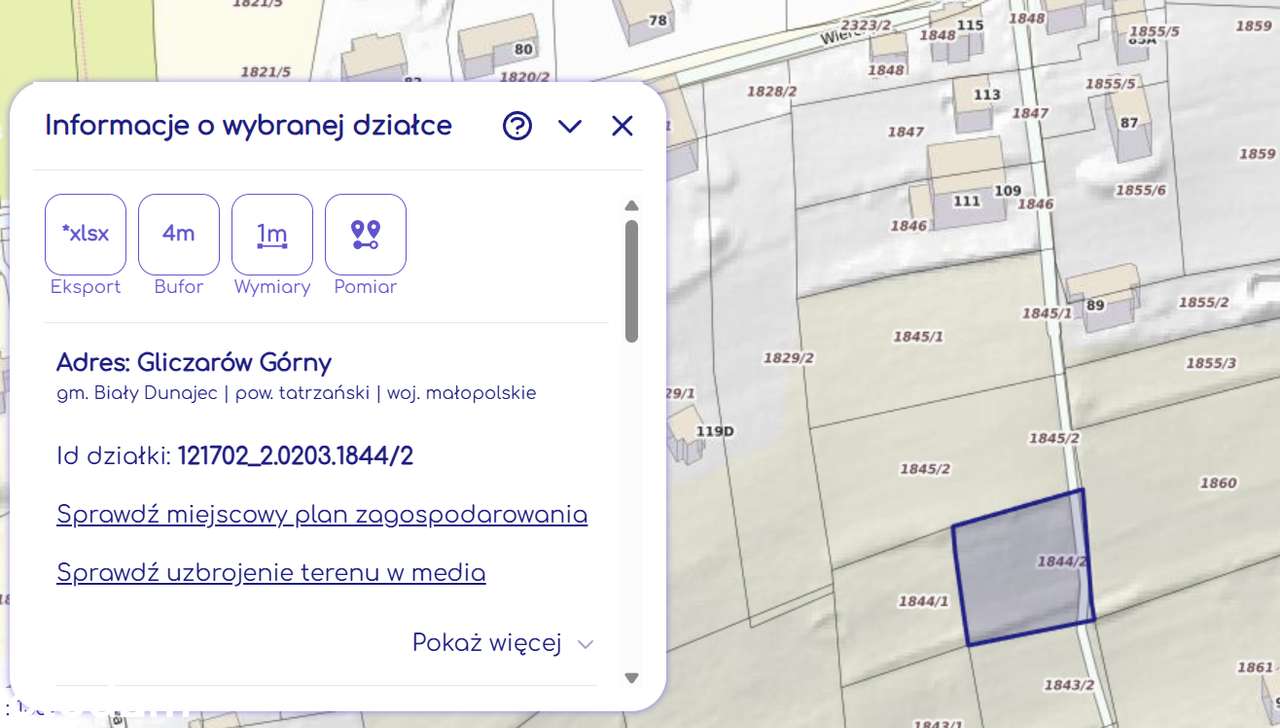Select building 89 on the map
The width and height of the screenshot is (1280, 728).
[1095, 305]
